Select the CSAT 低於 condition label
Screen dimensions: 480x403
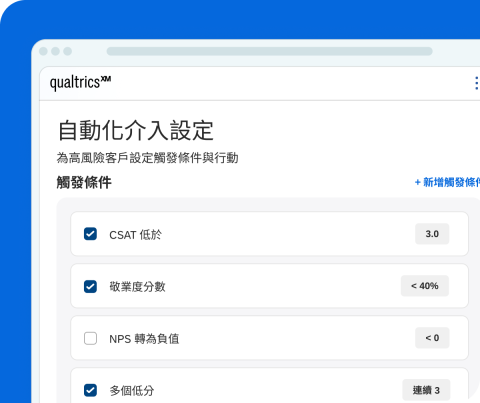[135, 235]
